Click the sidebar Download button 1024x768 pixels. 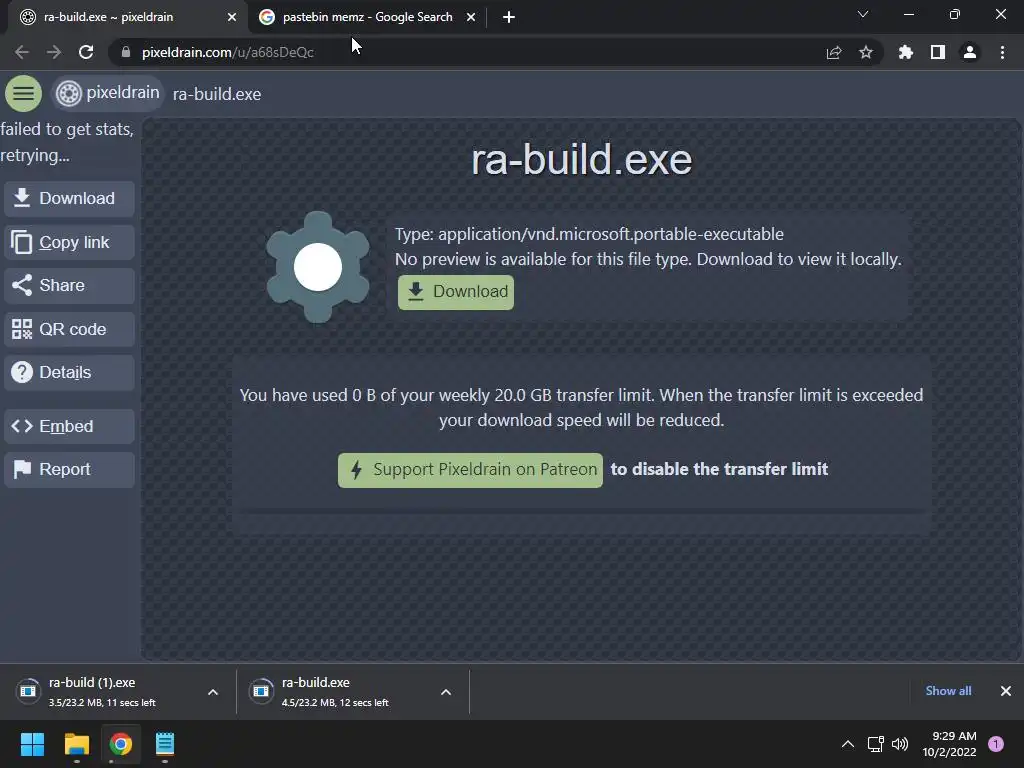69,199
